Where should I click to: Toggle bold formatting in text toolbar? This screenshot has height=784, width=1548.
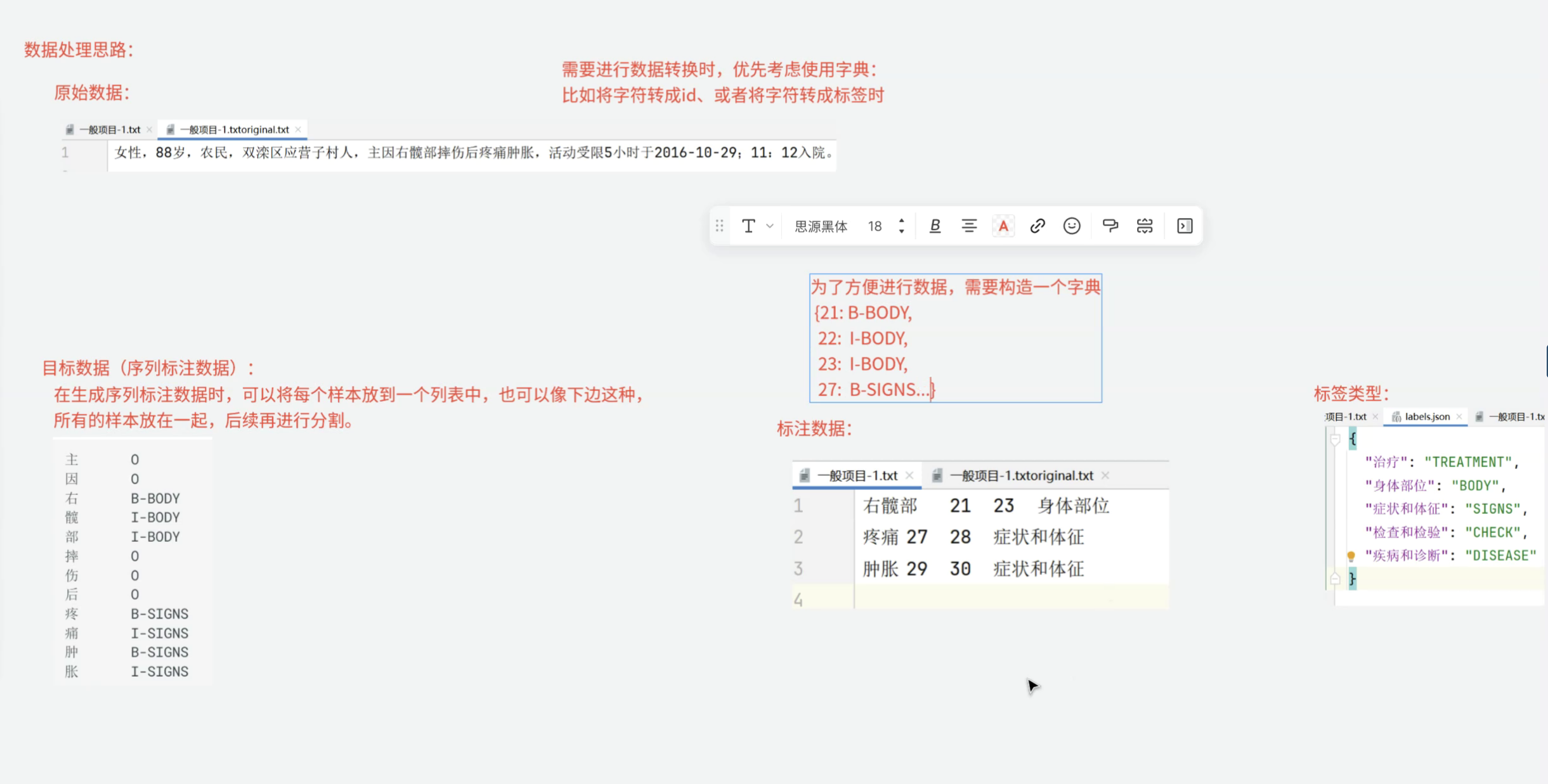pos(935,226)
